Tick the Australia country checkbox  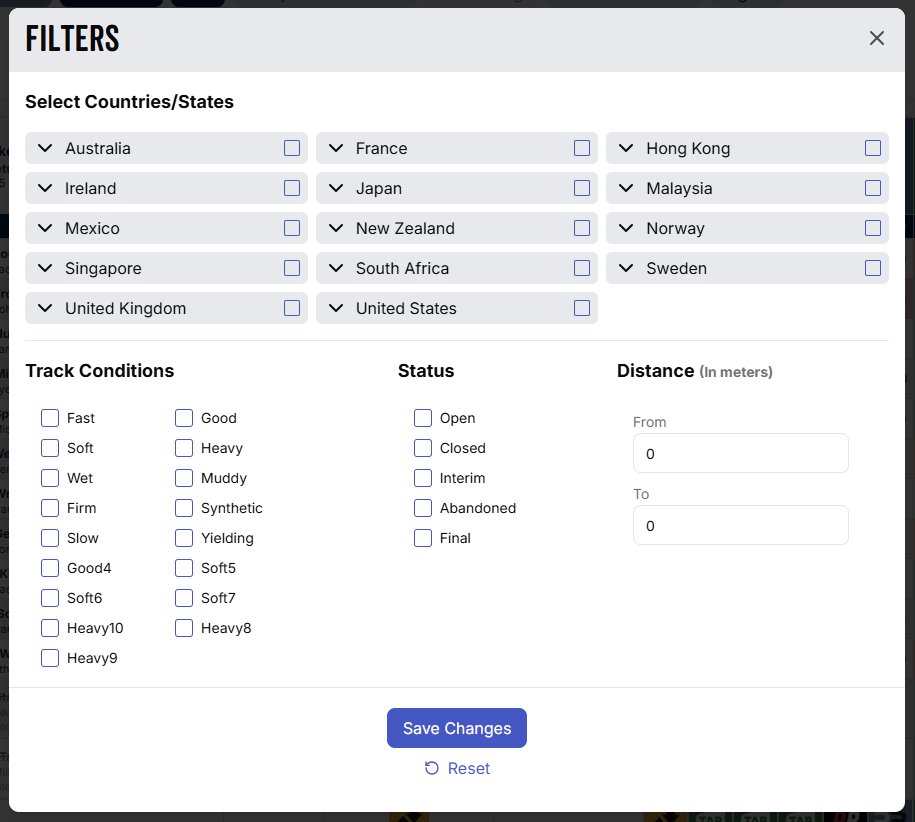click(x=291, y=148)
